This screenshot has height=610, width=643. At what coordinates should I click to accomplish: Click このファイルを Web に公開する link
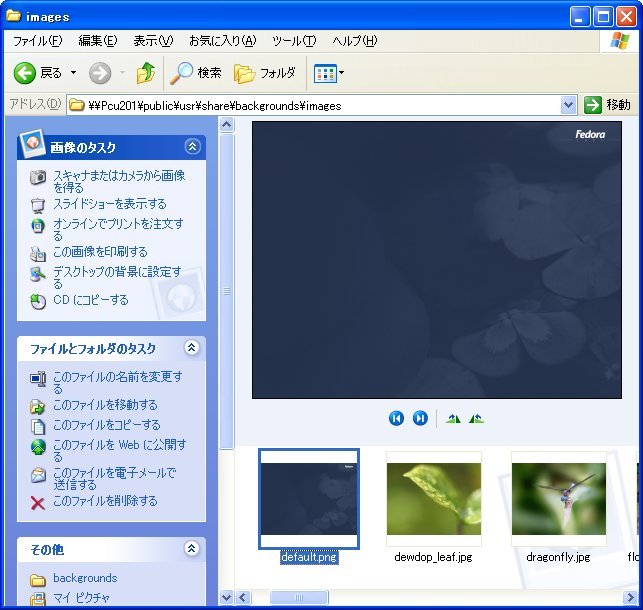click(x=120, y=450)
